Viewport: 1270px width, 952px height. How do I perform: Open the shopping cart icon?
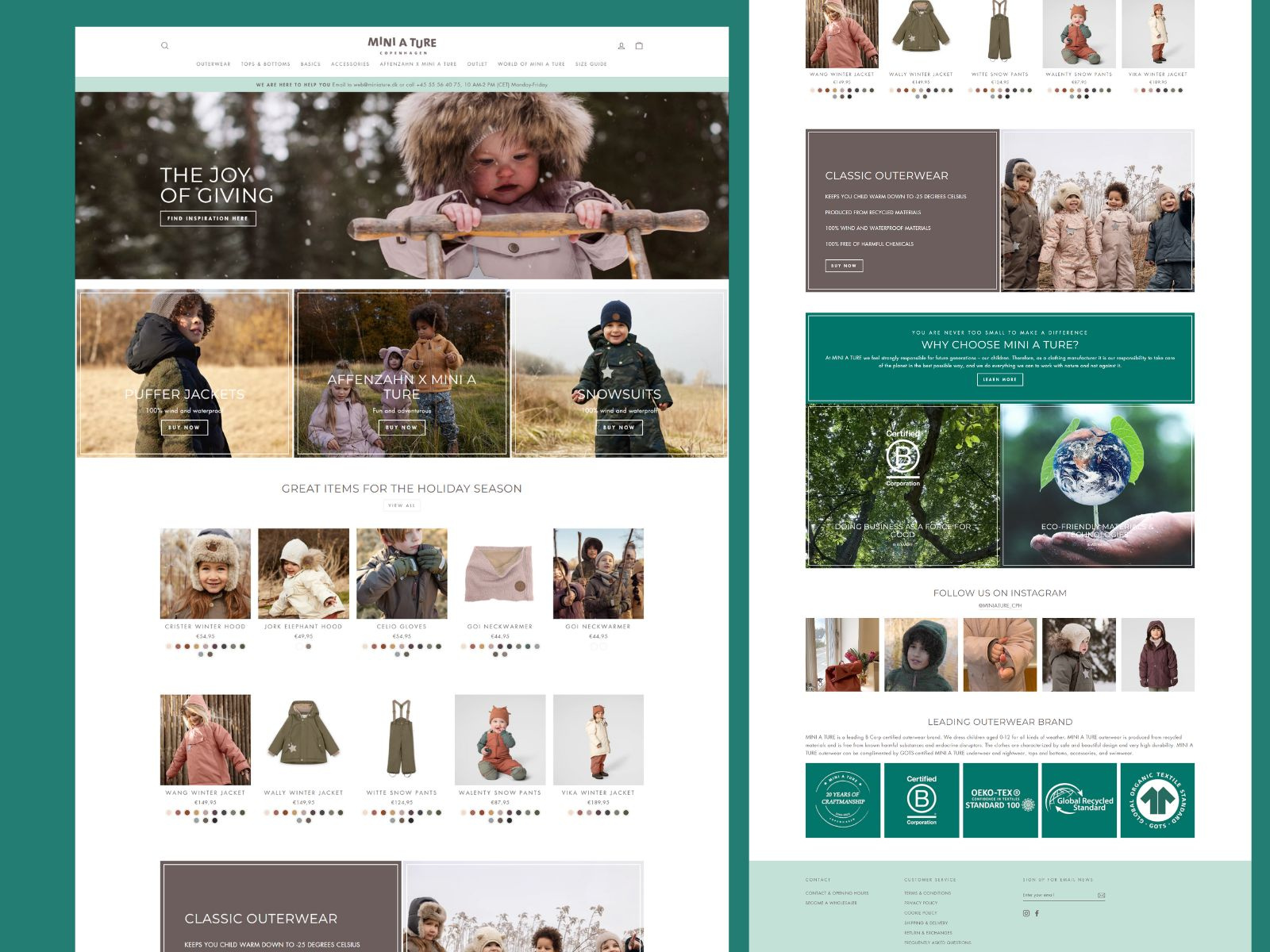click(639, 45)
